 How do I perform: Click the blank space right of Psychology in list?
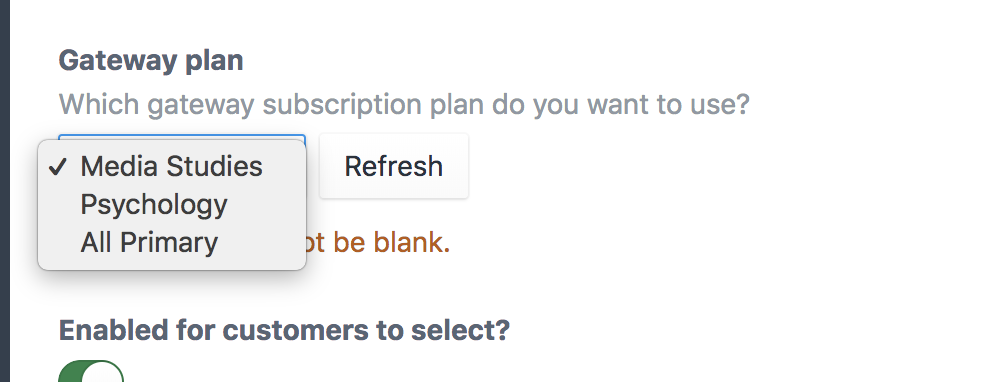(x=265, y=205)
